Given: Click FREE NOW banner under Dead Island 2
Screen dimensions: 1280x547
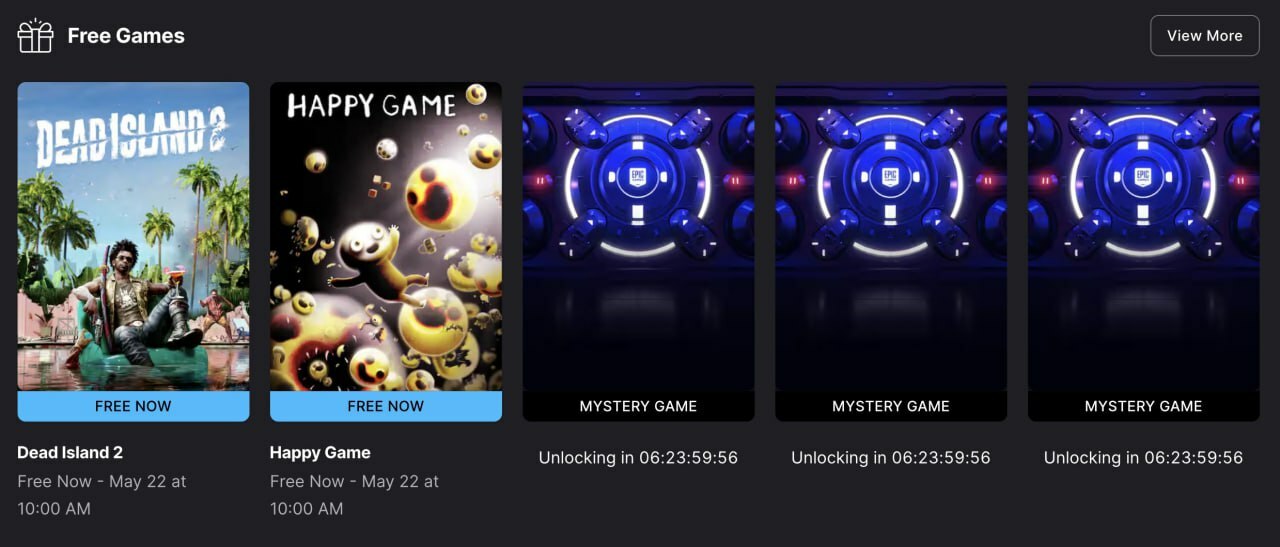Looking at the screenshot, I should pyautogui.click(x=133, y=406).
